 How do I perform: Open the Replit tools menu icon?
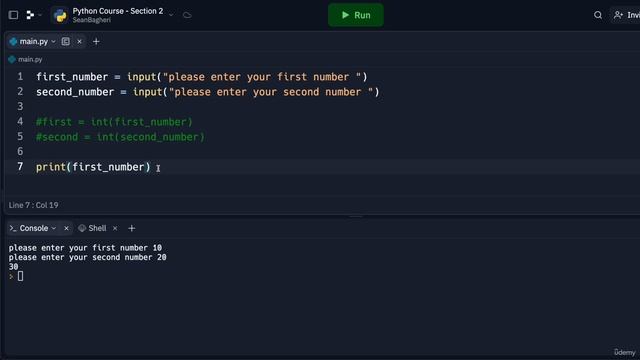30,15
